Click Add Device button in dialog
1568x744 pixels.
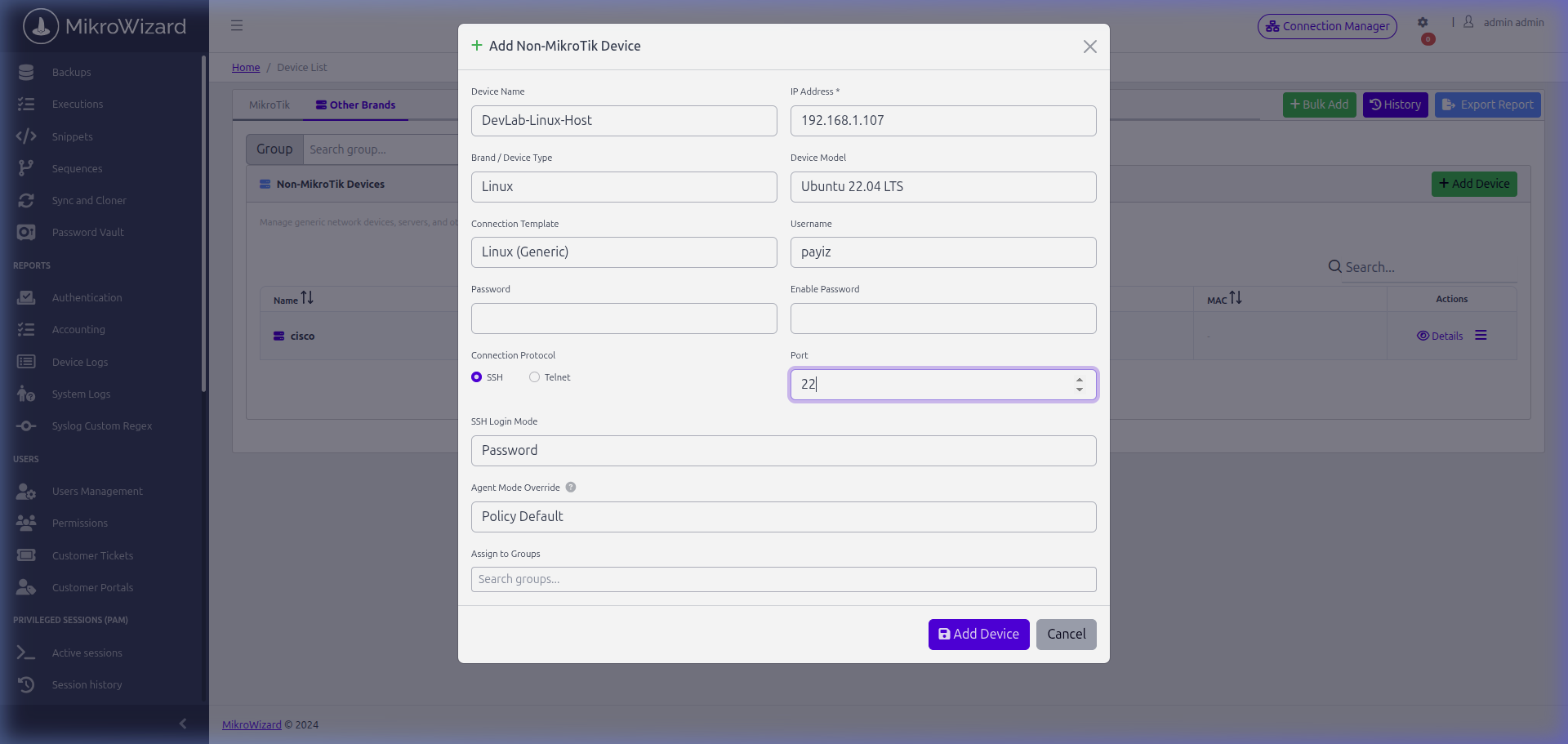pos(979,635)
